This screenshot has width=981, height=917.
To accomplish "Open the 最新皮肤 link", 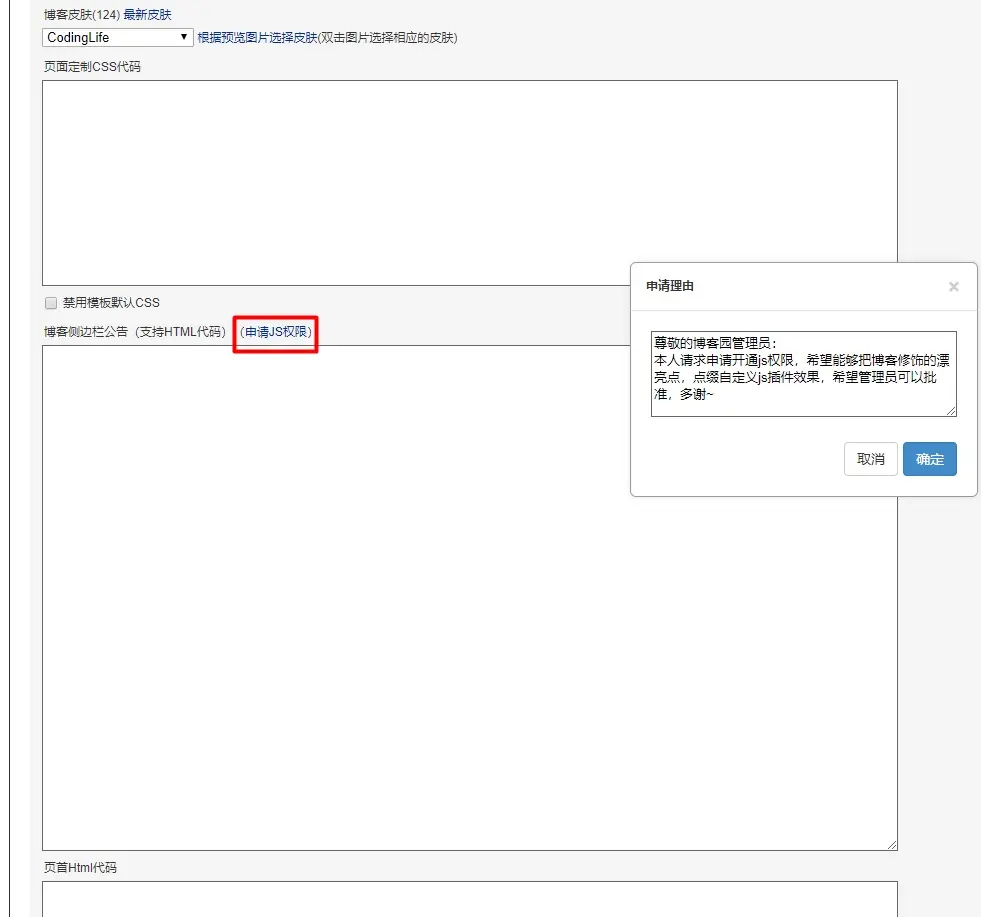I will click(x=147, y=15).
